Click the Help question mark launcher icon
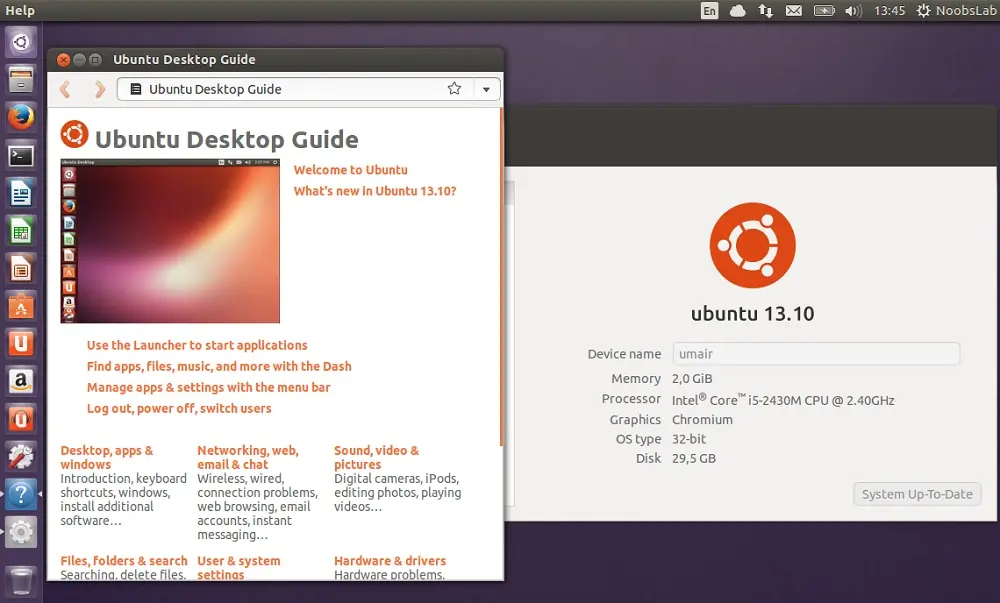Image resolution: width=1000 pixels, height=603 pixels. [x=20, y=495]
